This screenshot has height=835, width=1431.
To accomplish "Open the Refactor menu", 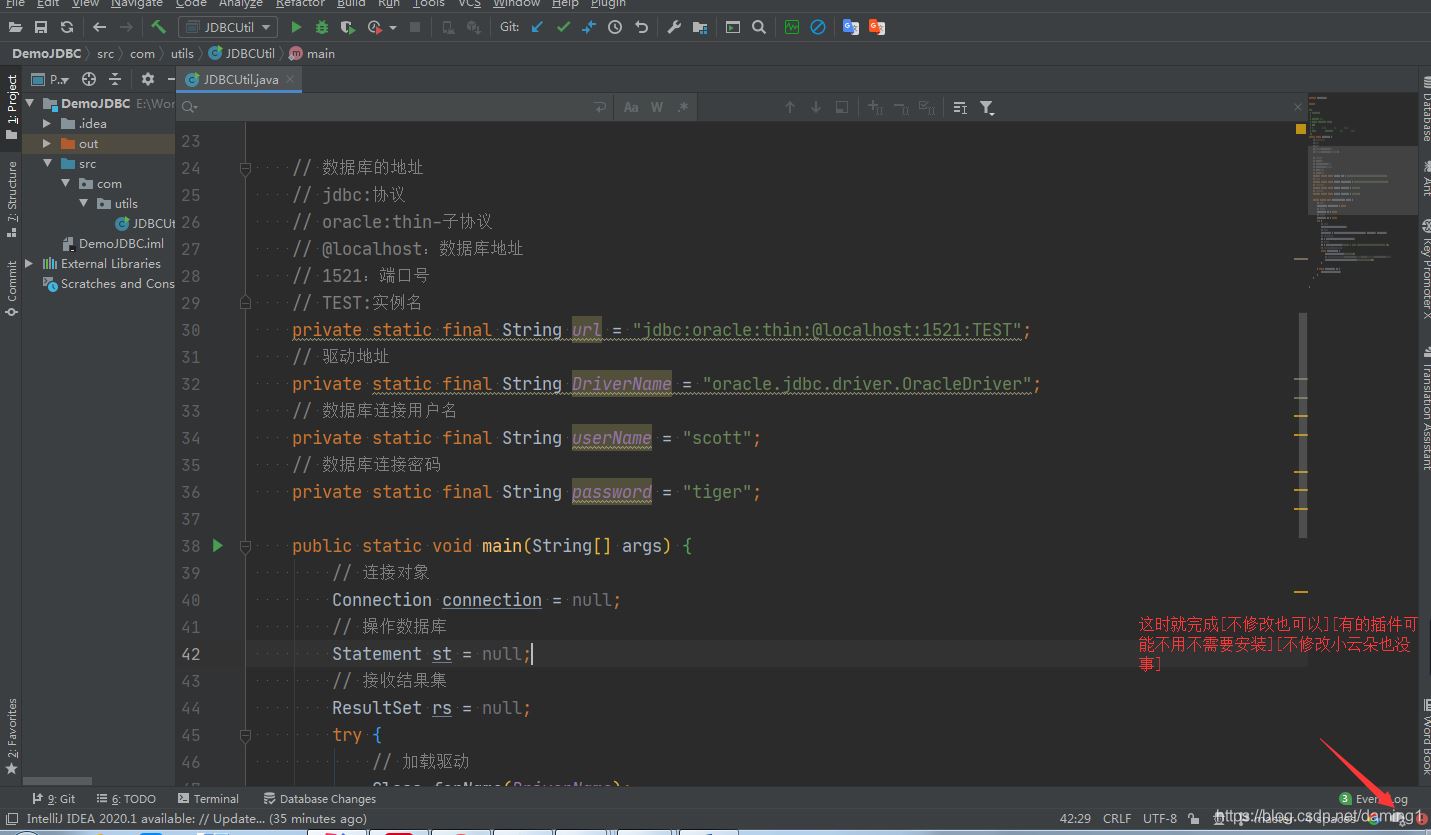I will coord(300,4).
